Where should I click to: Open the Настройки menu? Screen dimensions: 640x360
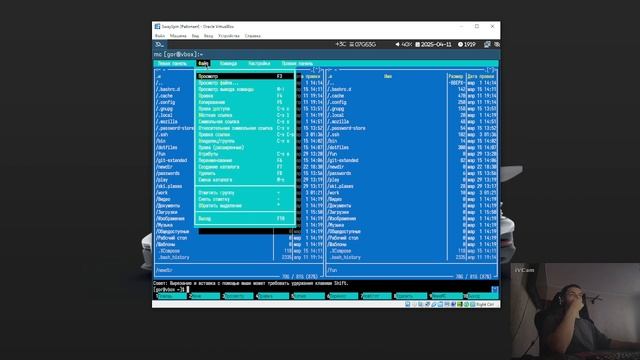tap(259, 64)
